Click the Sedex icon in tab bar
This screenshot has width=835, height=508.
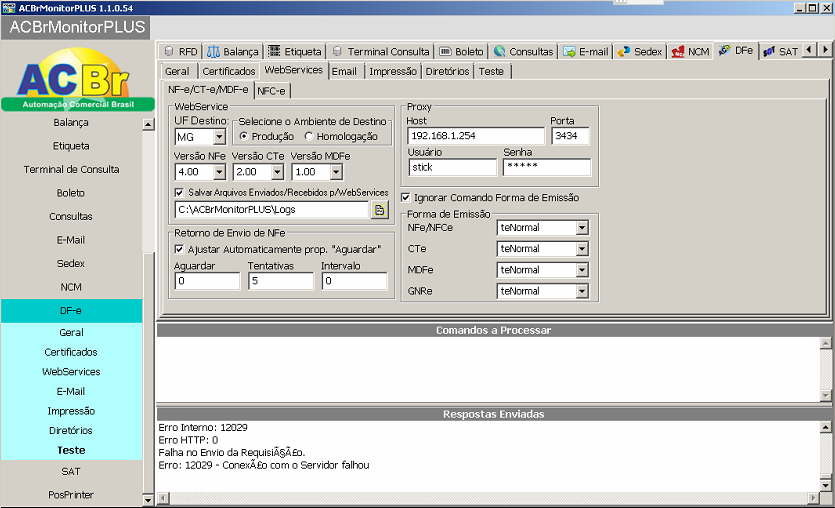tap(624, 52)
